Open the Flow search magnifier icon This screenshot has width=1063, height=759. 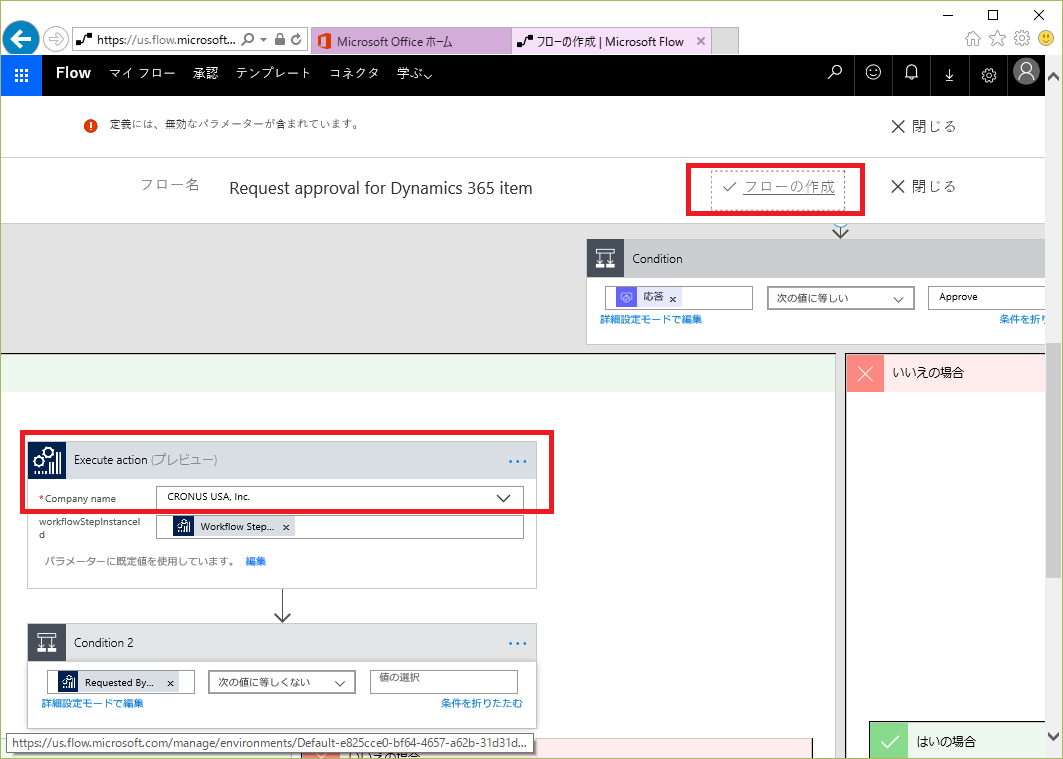point(835,73)
